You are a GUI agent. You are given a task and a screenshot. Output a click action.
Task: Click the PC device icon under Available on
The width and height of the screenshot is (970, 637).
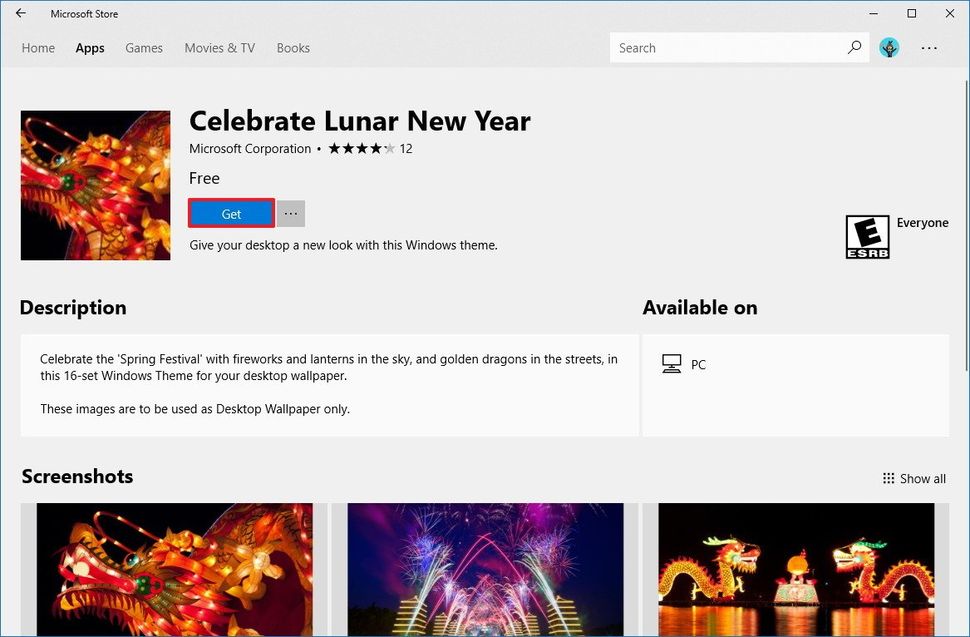(x=673, y=363)
